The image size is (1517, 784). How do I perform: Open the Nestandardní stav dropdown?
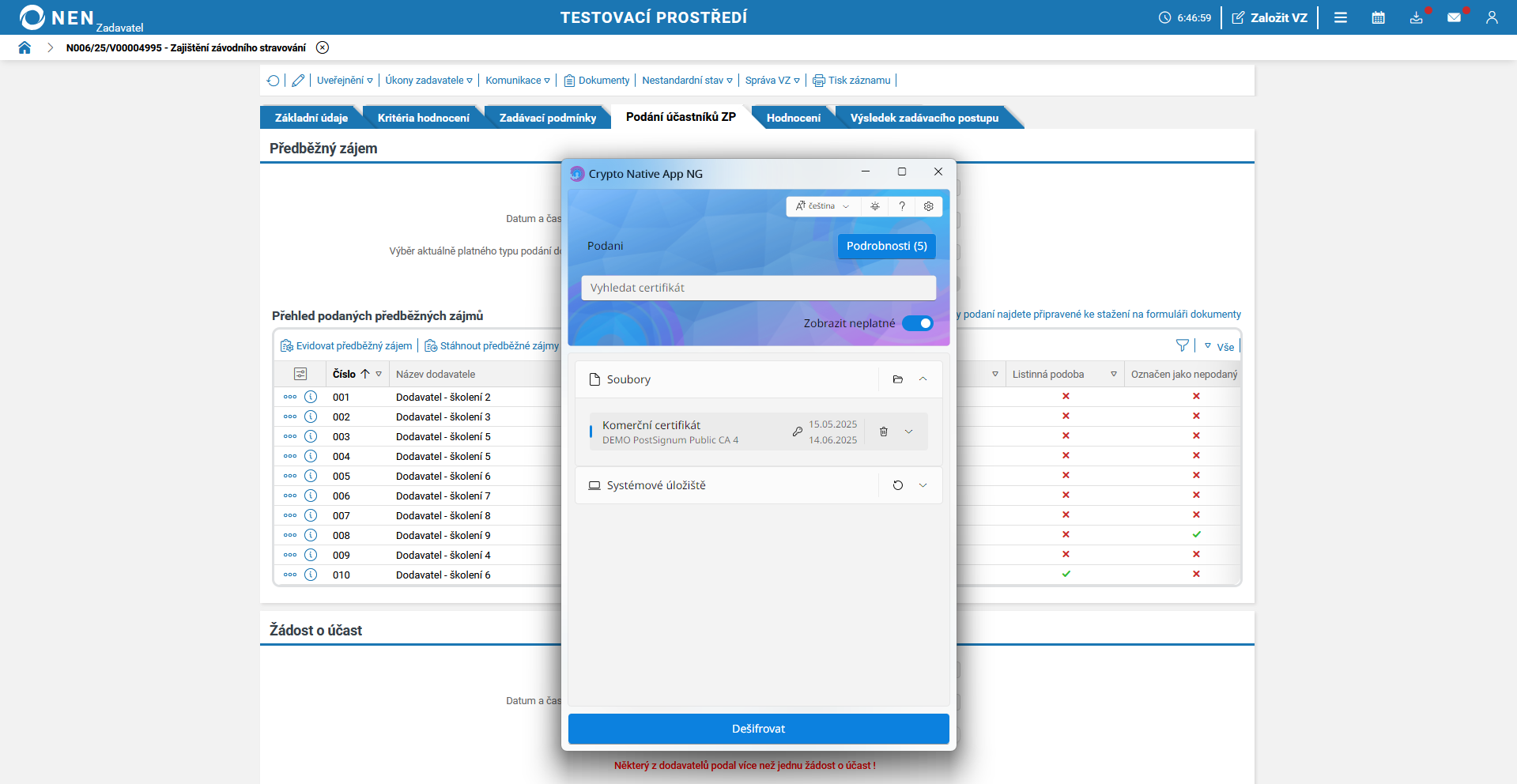688,81
